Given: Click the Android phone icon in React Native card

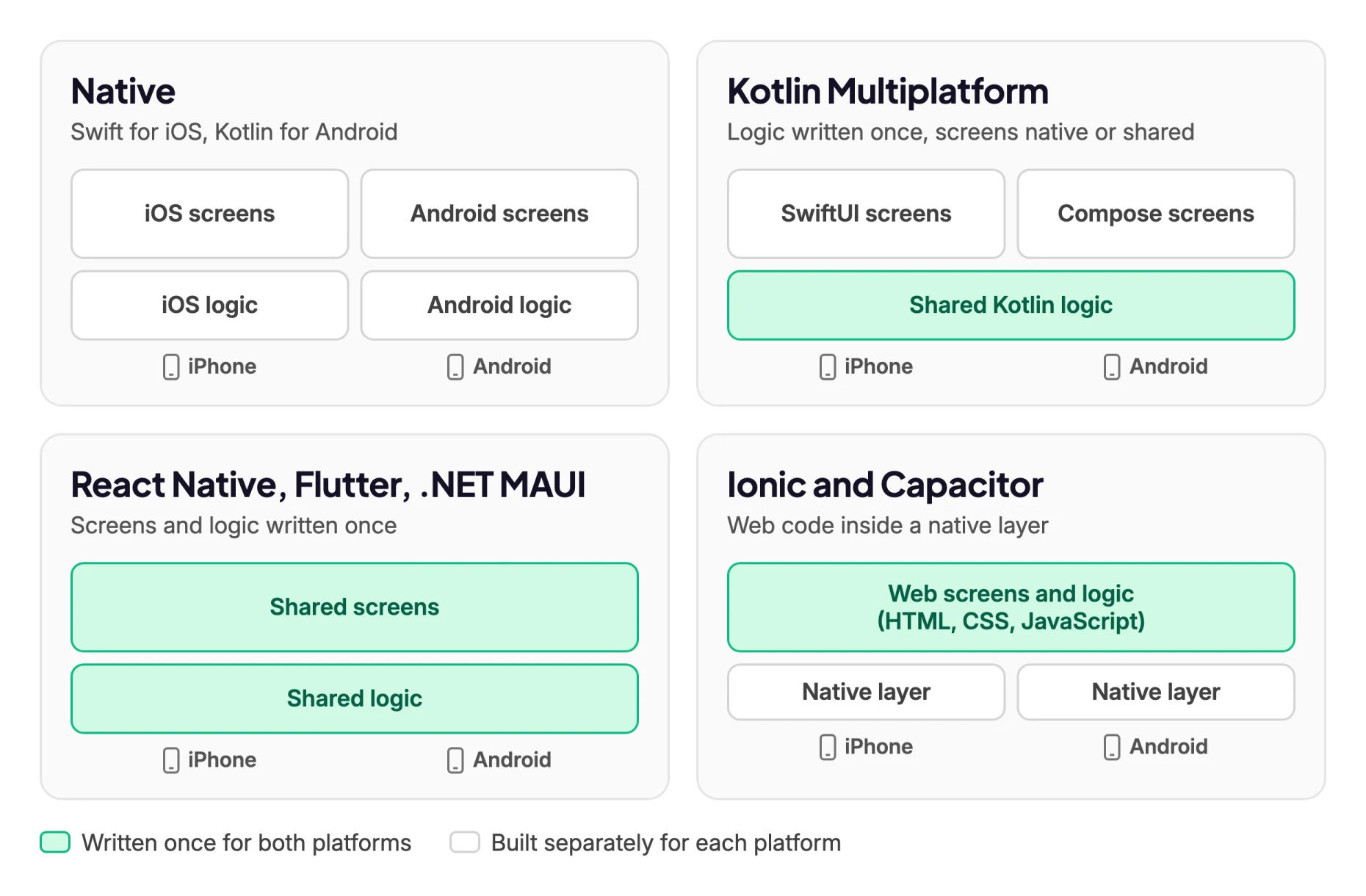Looking at the screenshot, I should 455,760.
